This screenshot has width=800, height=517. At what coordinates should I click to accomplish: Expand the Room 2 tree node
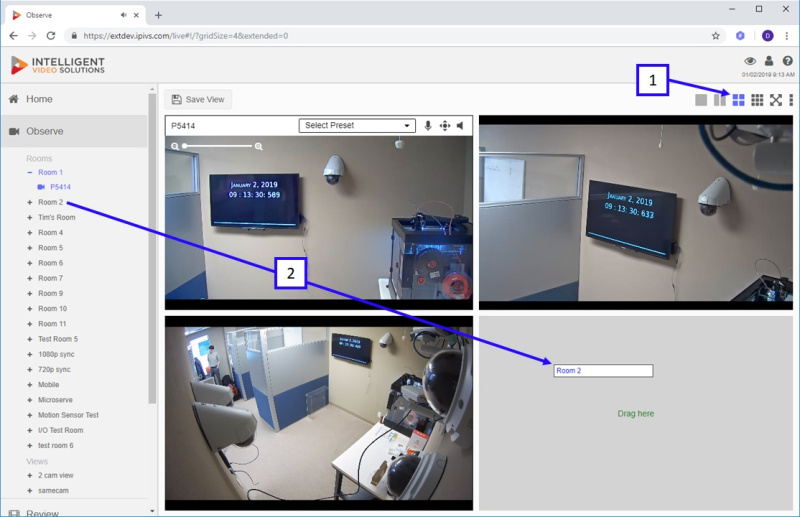[30, 202]
